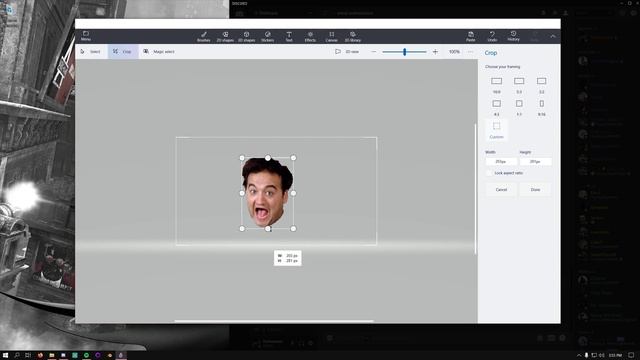Click the top-right crop handle
The image size is (640, 360).
293,158
